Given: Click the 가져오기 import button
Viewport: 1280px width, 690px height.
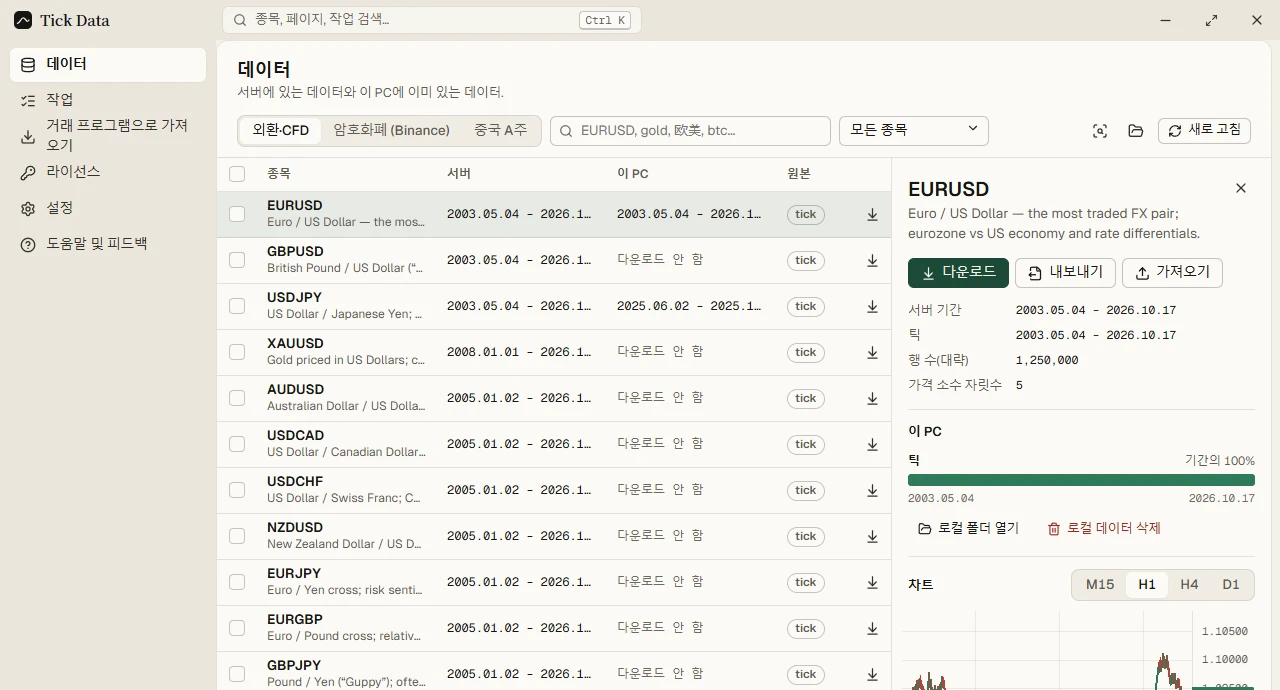Looking at the screenshot, I should pos(1172,273).
